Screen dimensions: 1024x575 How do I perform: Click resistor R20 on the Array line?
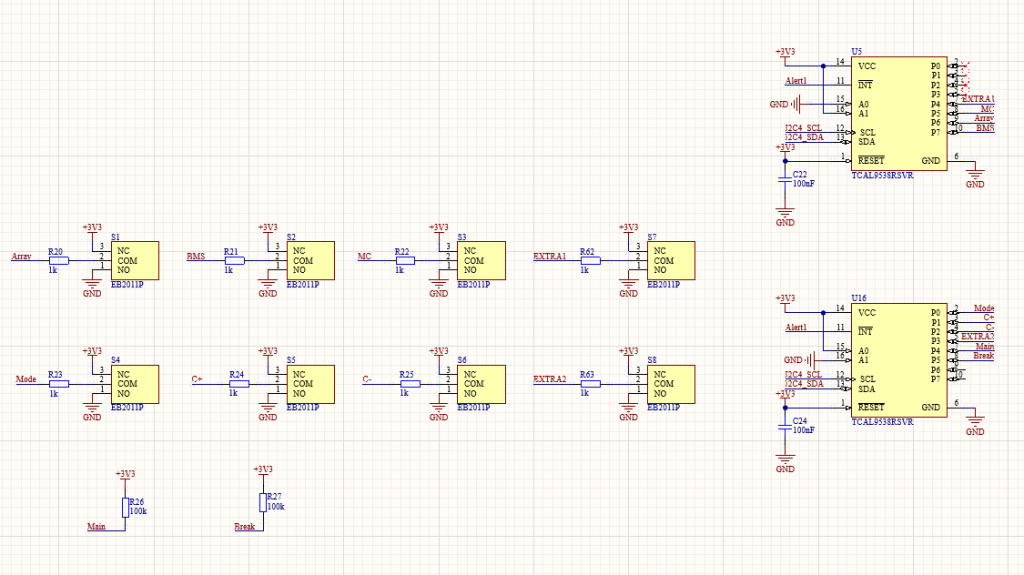tap(58, 260)
